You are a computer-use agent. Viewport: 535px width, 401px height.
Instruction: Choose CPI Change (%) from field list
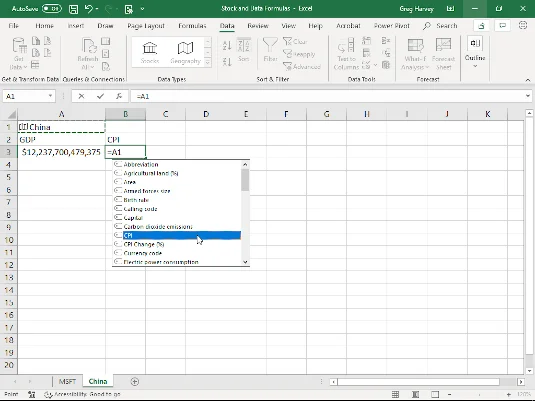pyautogui.click(x=144, y=244)
